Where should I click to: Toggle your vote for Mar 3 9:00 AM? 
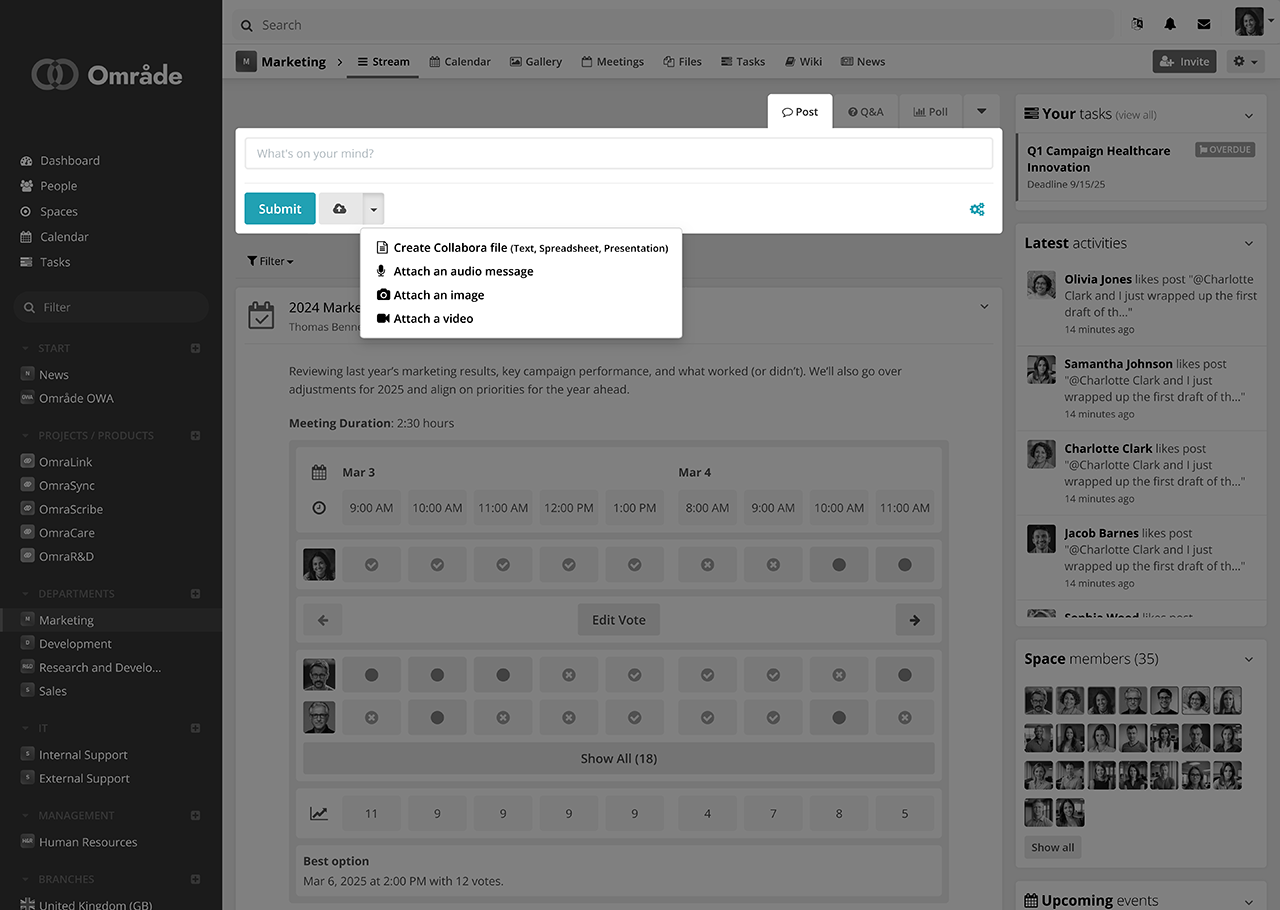click(371, 565)
